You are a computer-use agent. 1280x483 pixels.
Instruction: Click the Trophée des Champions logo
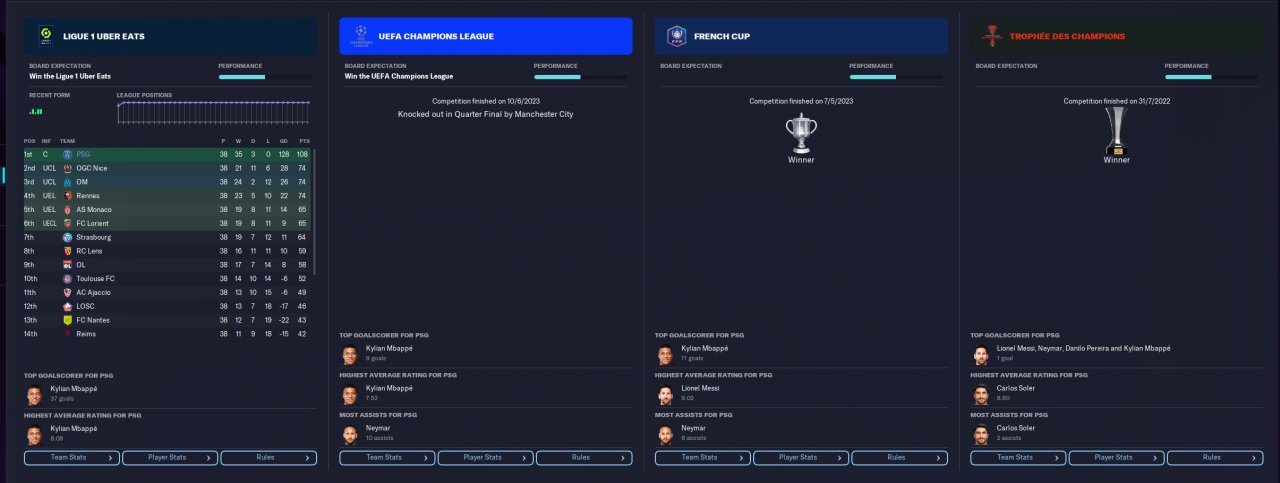point(992,35)
